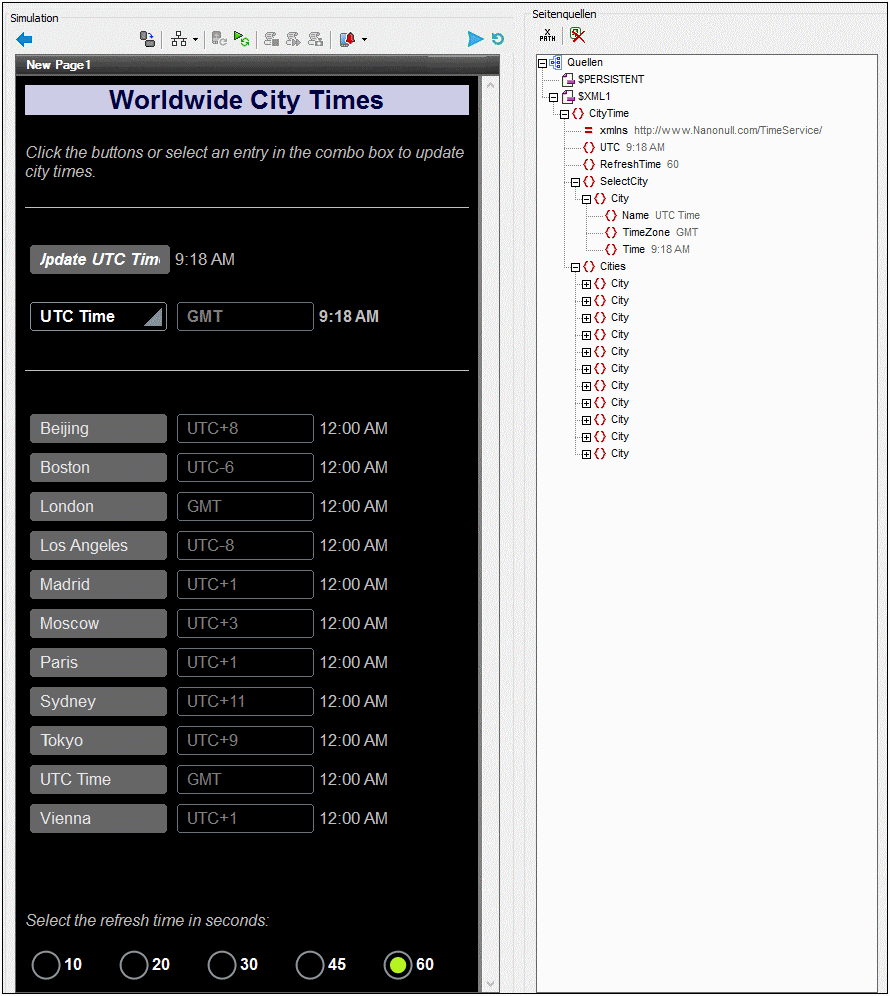Viewport: 890px width, 996px height.
Task: Click the green-arrow server run icon
Action: (241, 39)
